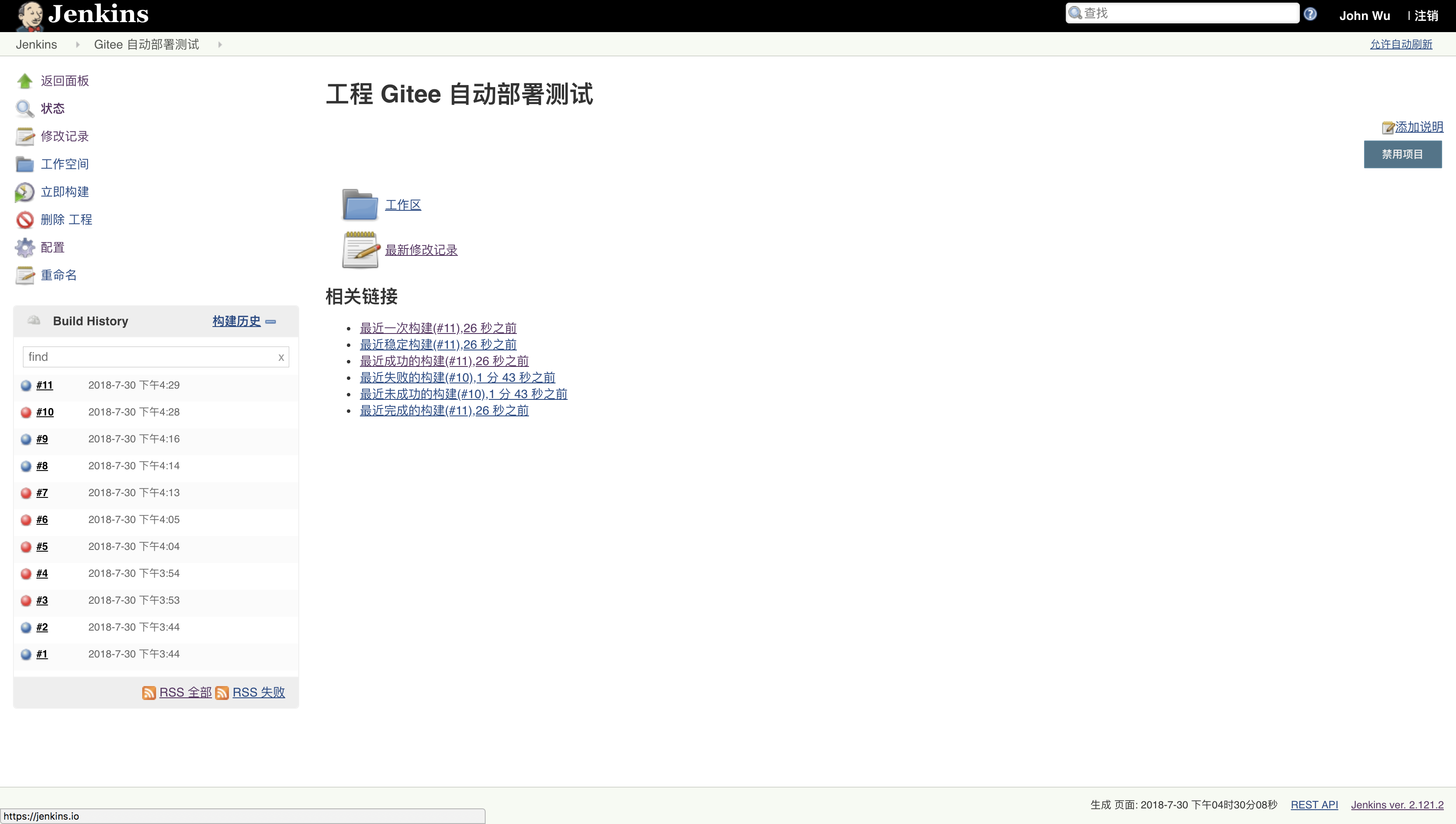Focus the 查找 search field
The height and width of the screenshot is (824, 1456).
[x=1182, y=13]
